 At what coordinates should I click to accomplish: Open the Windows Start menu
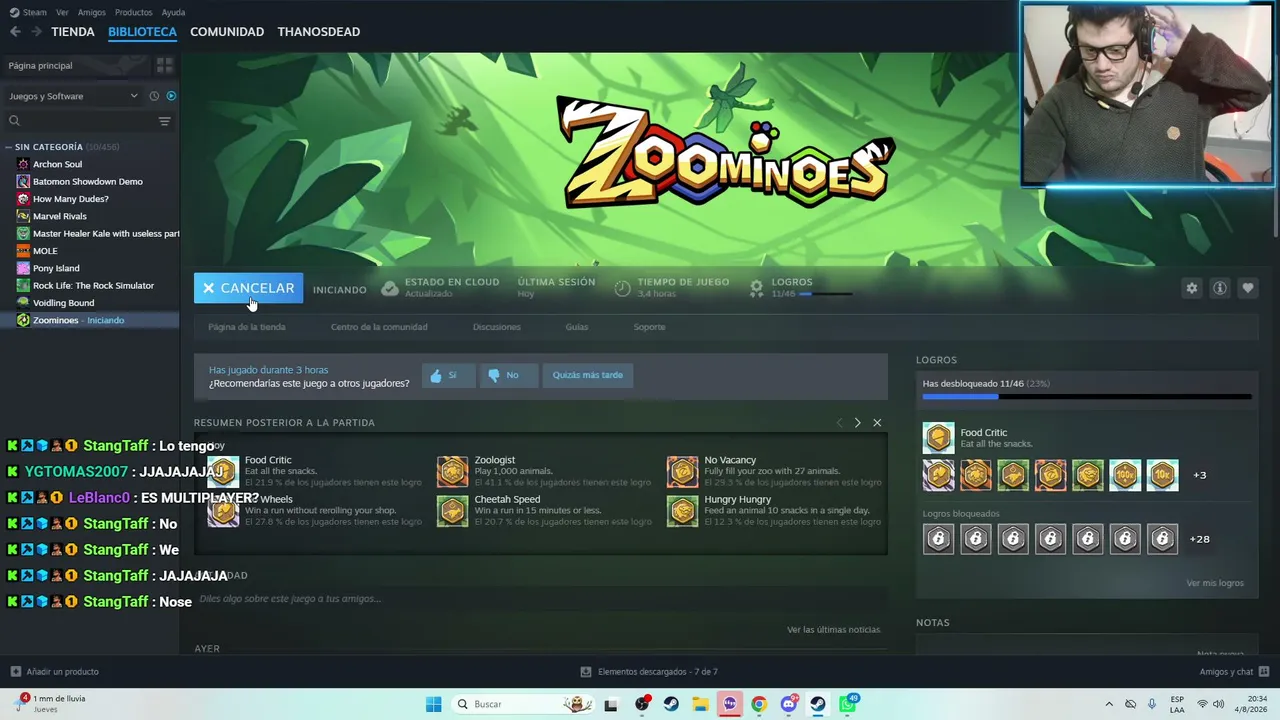click(433, 704)
